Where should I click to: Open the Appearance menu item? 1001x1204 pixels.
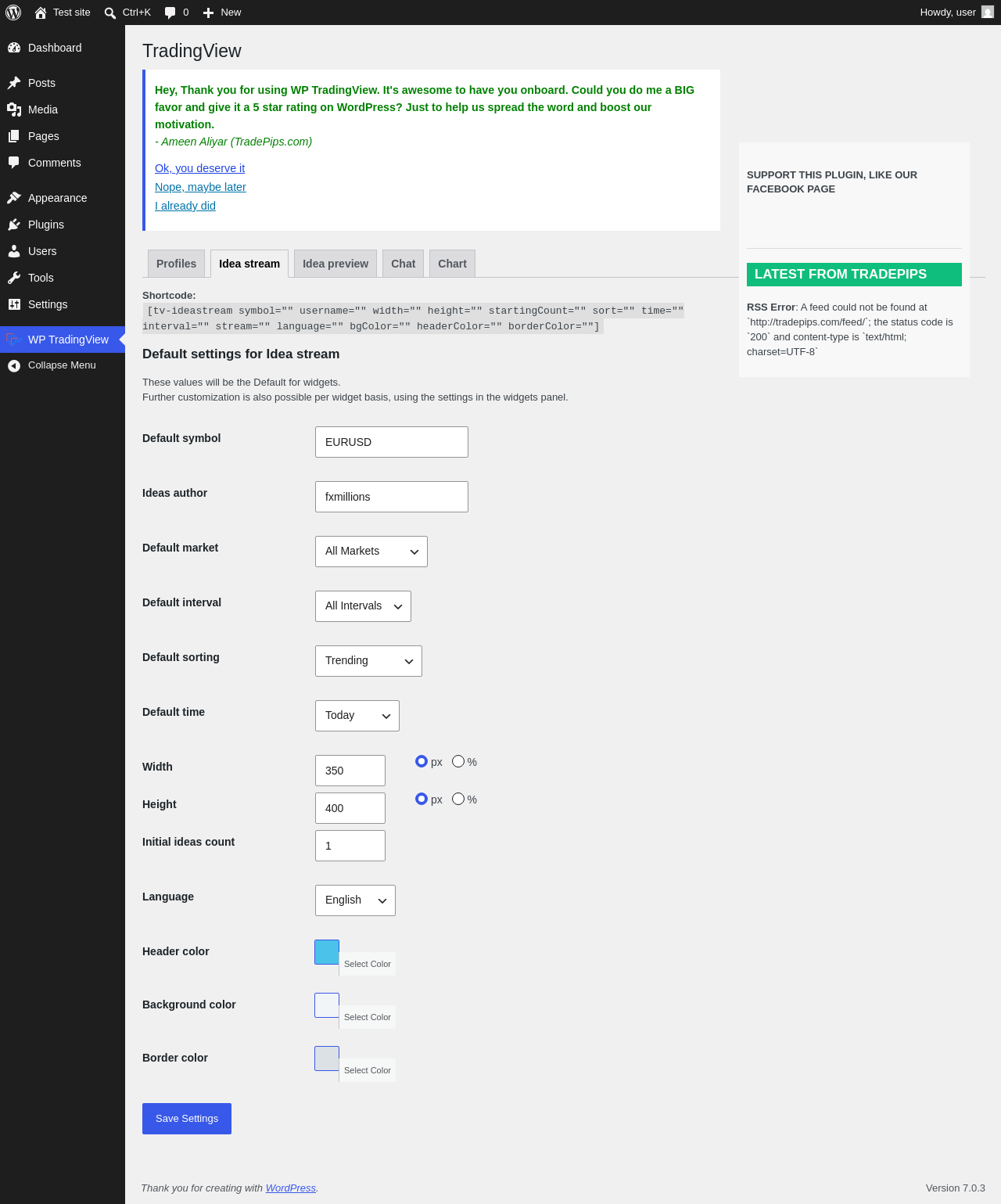click(x=63, y=198)
